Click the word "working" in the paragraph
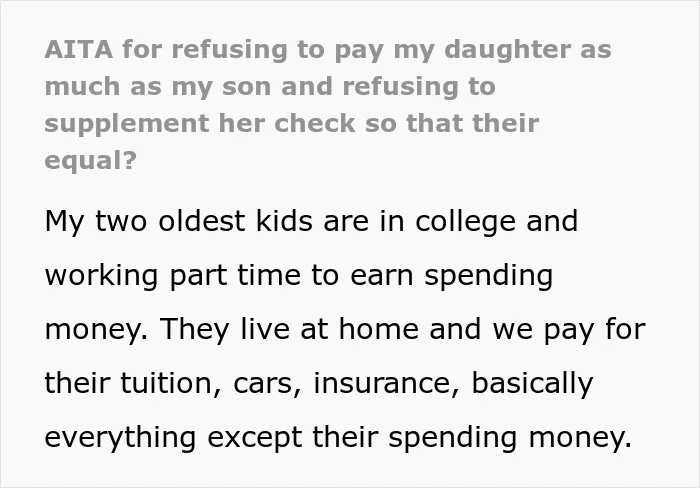Image resolution: width=700 pixels, height=488 pixels. click(x=101, y=276)
